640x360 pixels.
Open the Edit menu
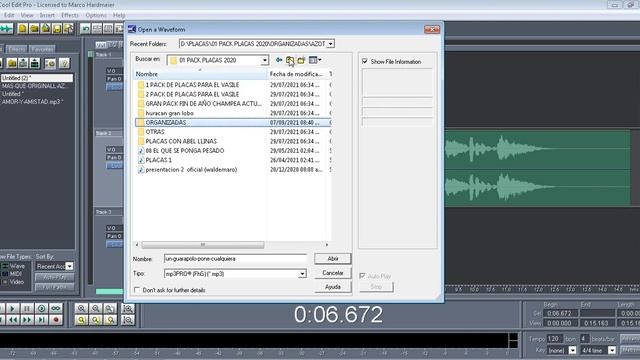click(x=9, y=15)
